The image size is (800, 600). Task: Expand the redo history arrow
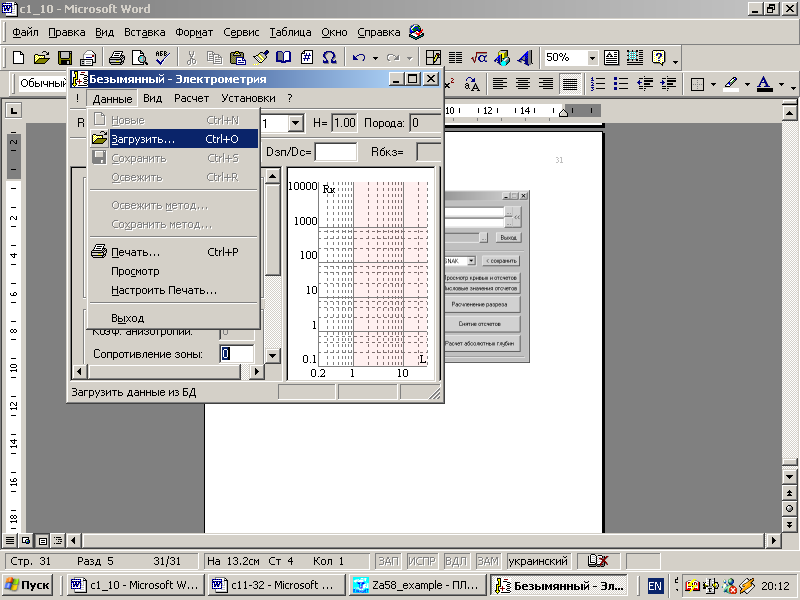[409, 58]
